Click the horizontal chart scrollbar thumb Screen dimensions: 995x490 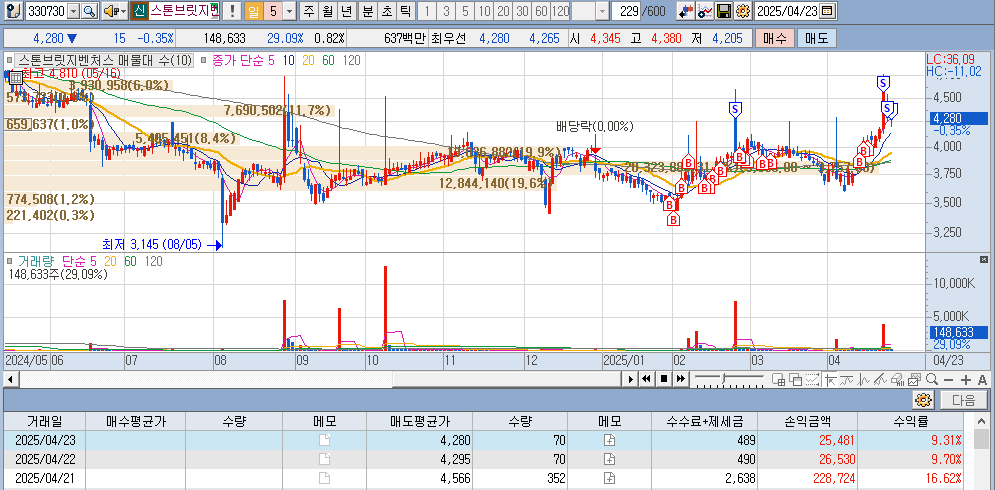[506, 380]
